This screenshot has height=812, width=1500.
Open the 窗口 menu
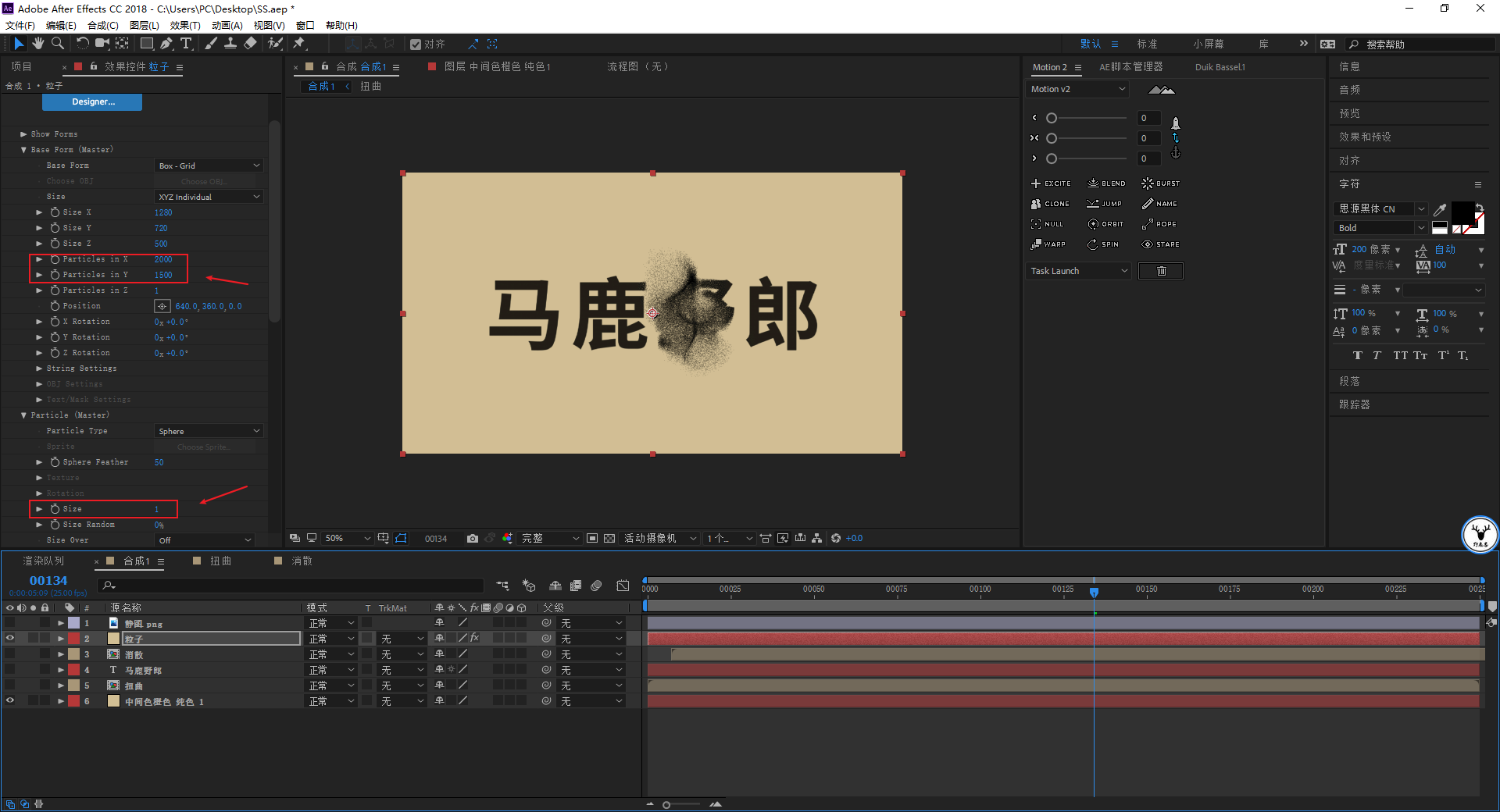coord(305,26)
